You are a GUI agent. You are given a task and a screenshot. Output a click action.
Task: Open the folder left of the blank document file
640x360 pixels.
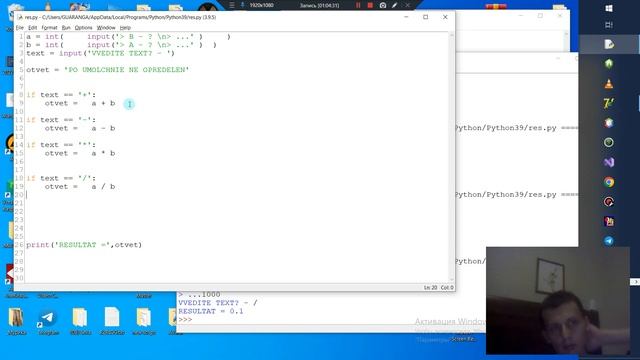pyautogui.click(x=80, y=320)
